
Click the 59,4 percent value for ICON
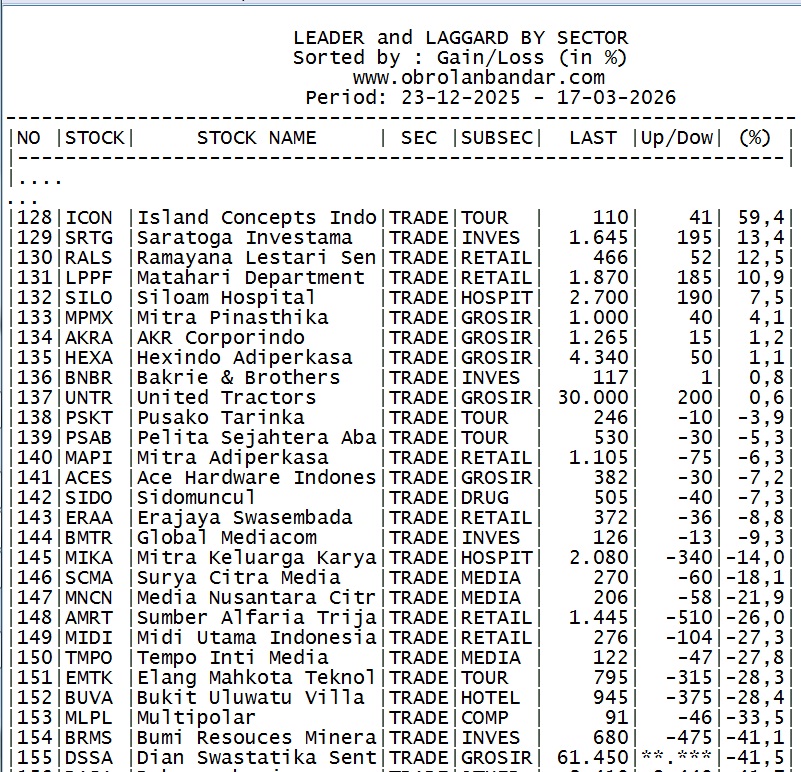[x=761, y=218]
